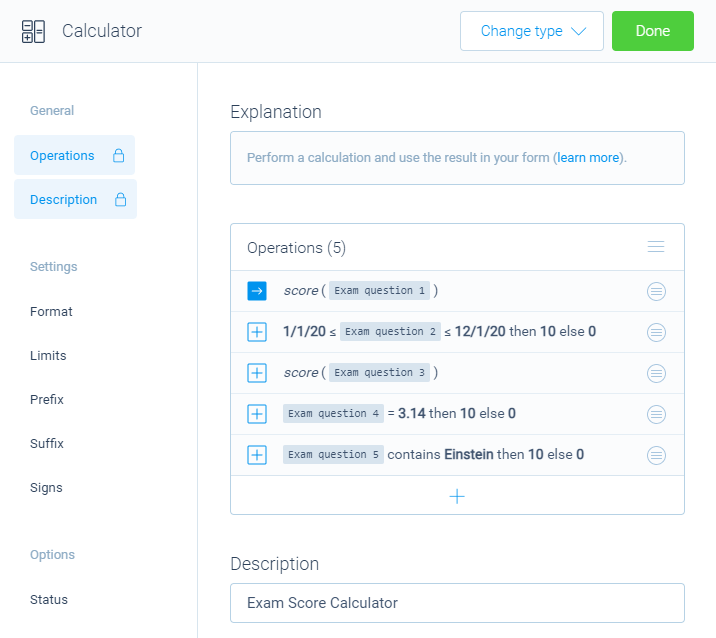Open the Limits setting
Screen dimensions: 716x638
pyautogui.click(x=48, y=355)
